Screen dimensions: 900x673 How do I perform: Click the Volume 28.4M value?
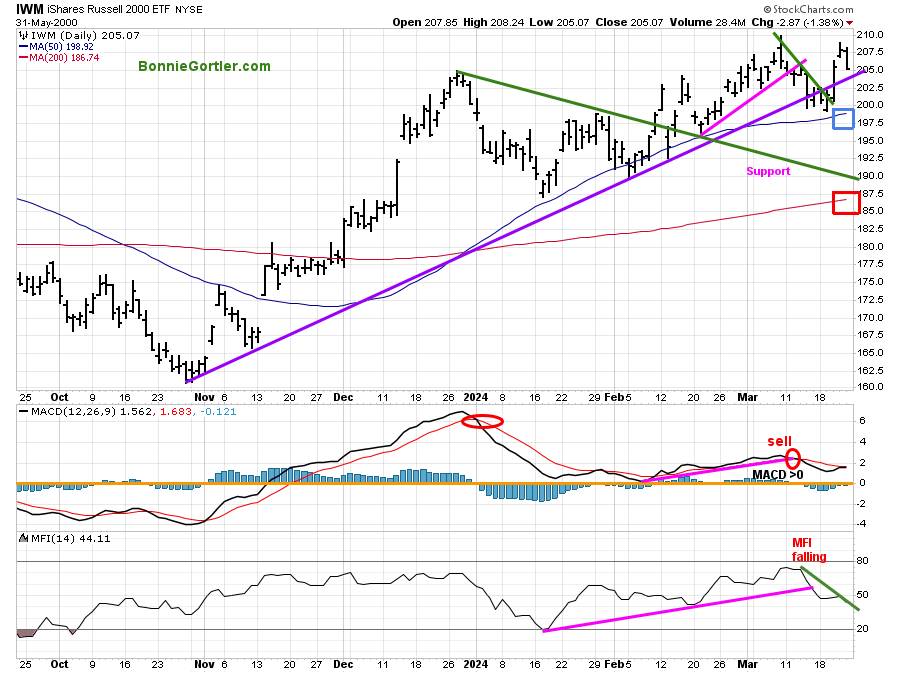coord(707,22)
